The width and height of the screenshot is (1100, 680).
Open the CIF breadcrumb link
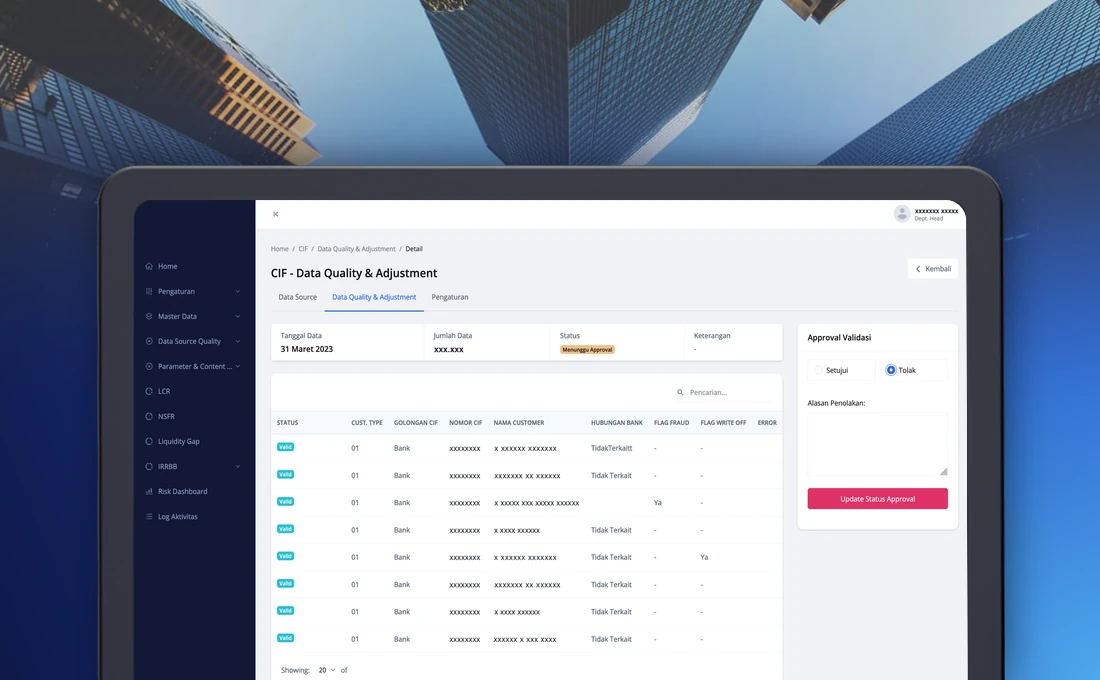(x=303, y=249)
